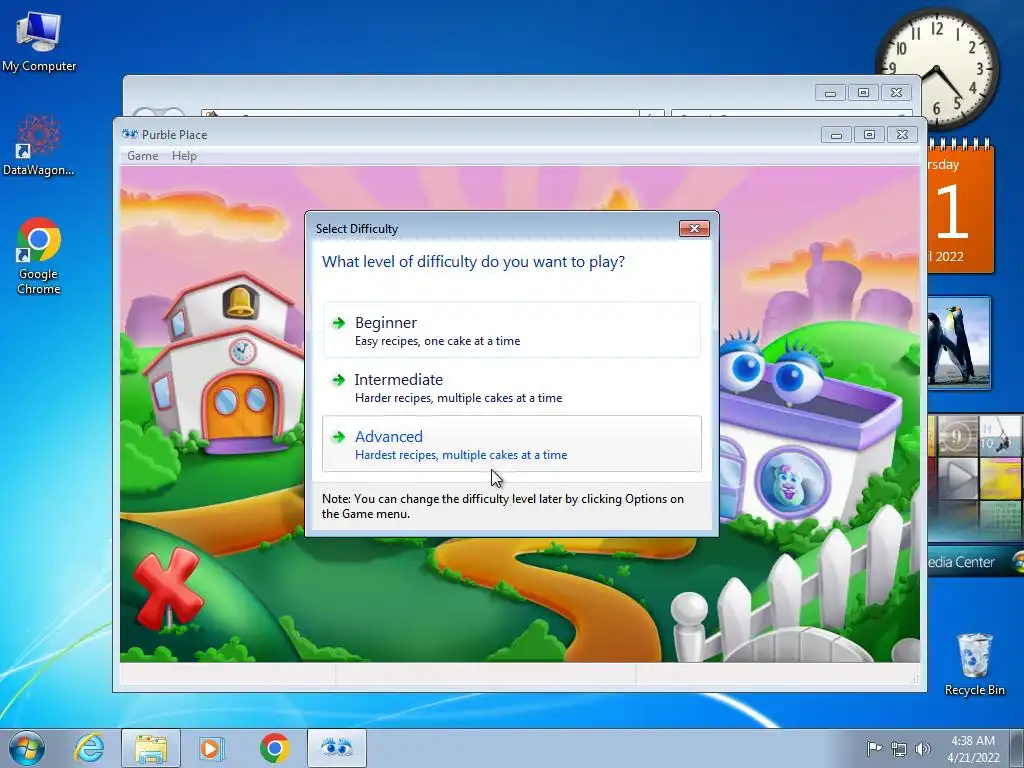Close the background Explorer window
Viewport: 1024px width, 768px height.
click(896, 93)
